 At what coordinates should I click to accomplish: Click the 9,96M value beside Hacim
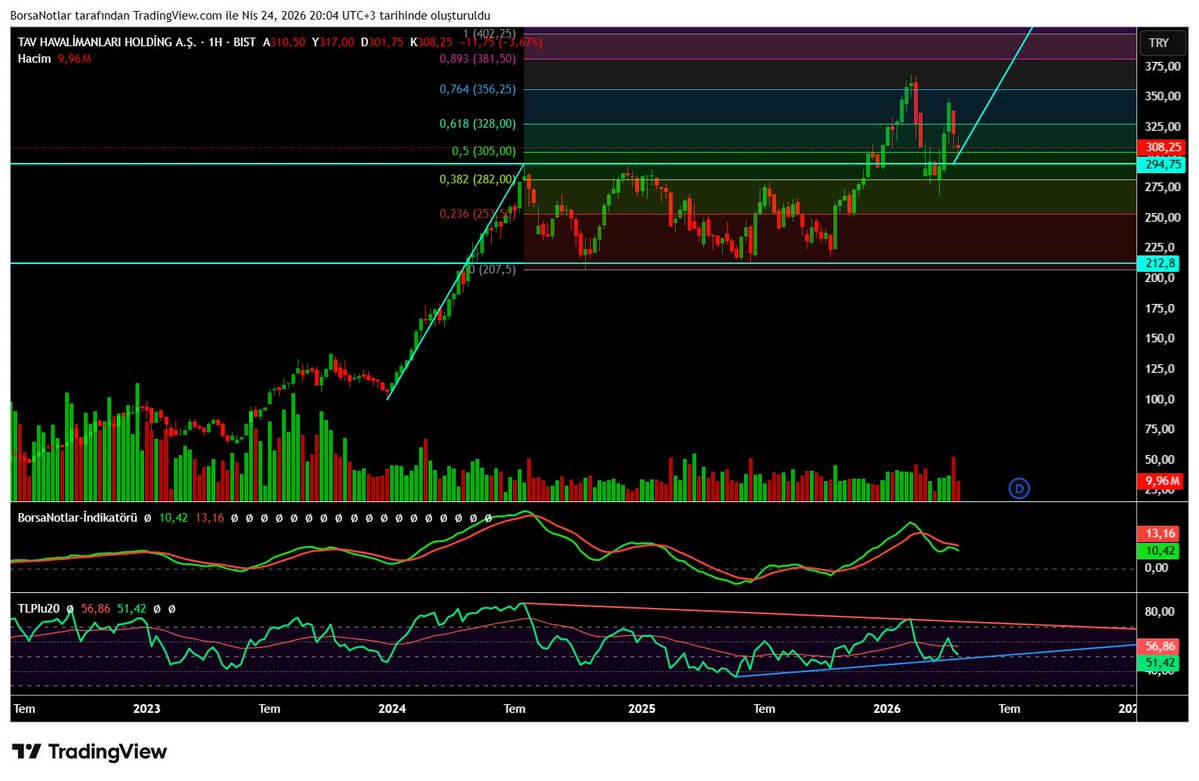(x=75, y=59)
